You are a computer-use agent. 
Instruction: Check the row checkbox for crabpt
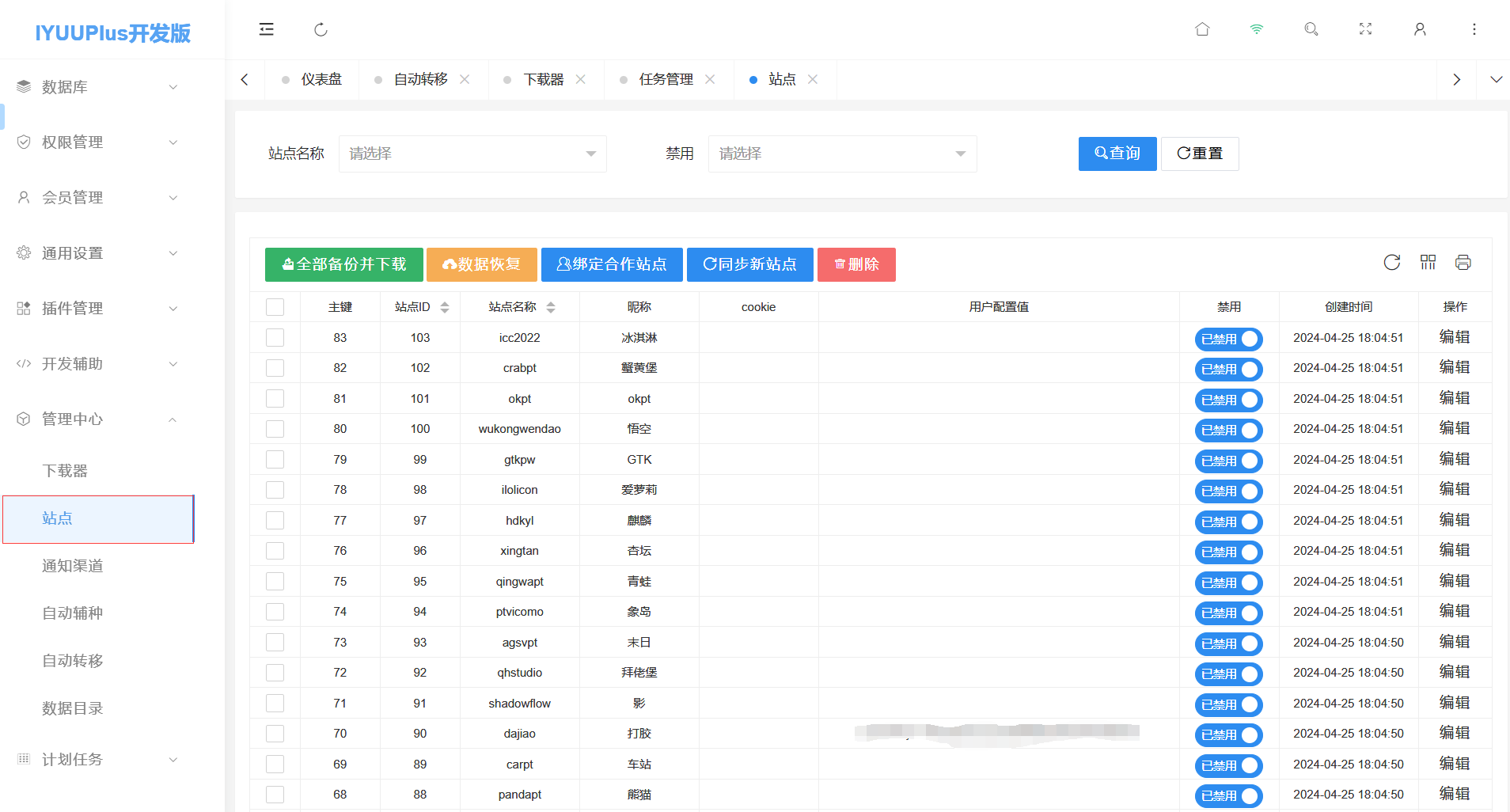[275, 368]
